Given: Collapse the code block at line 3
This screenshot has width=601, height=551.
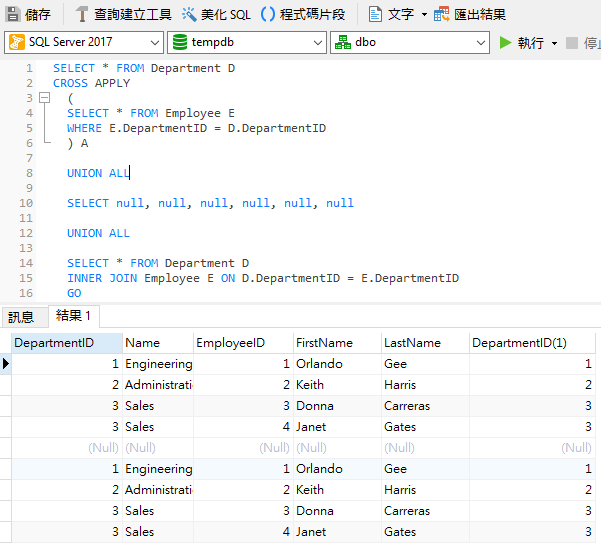Looking at the screenshot, I should pyautogui.click(x=44, y=98).
